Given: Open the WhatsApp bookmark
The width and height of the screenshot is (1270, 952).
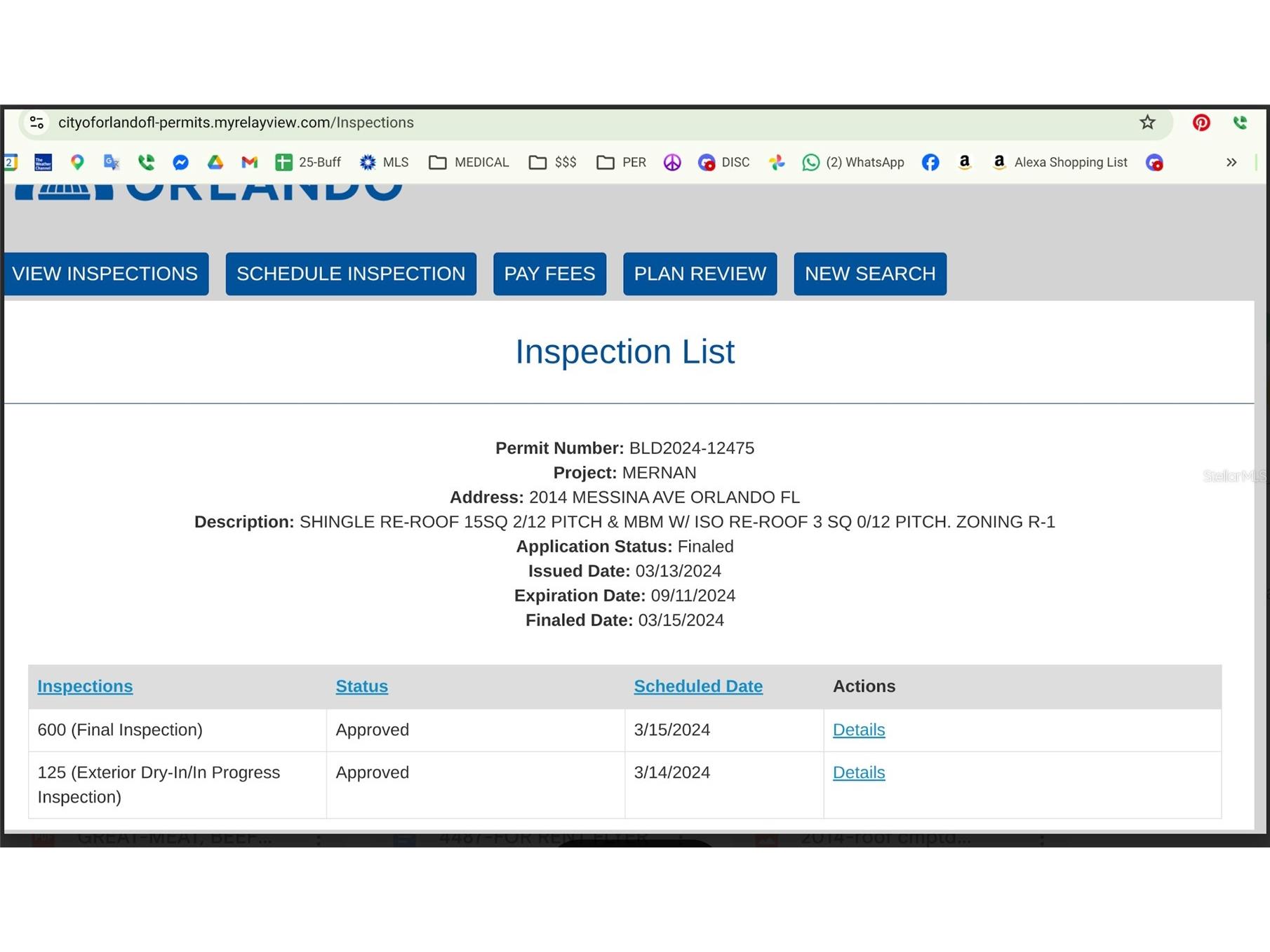Looking at the screenshot, I should pyautogui.click(x=853, y=163).
